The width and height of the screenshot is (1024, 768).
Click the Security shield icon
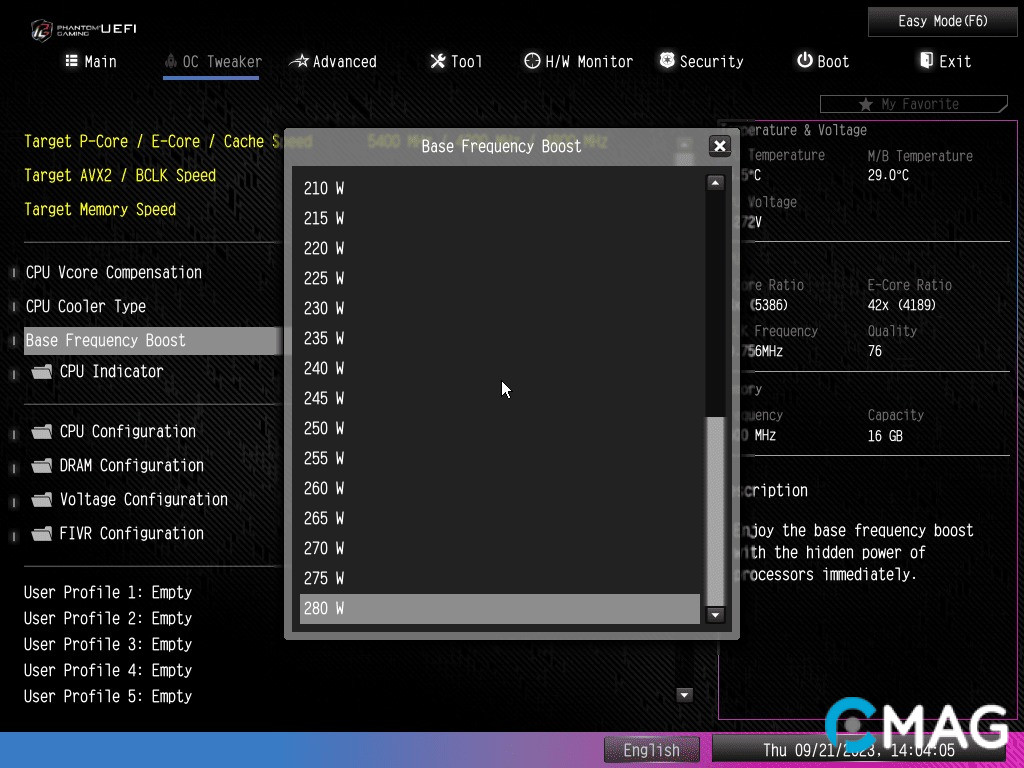[667, 61]
